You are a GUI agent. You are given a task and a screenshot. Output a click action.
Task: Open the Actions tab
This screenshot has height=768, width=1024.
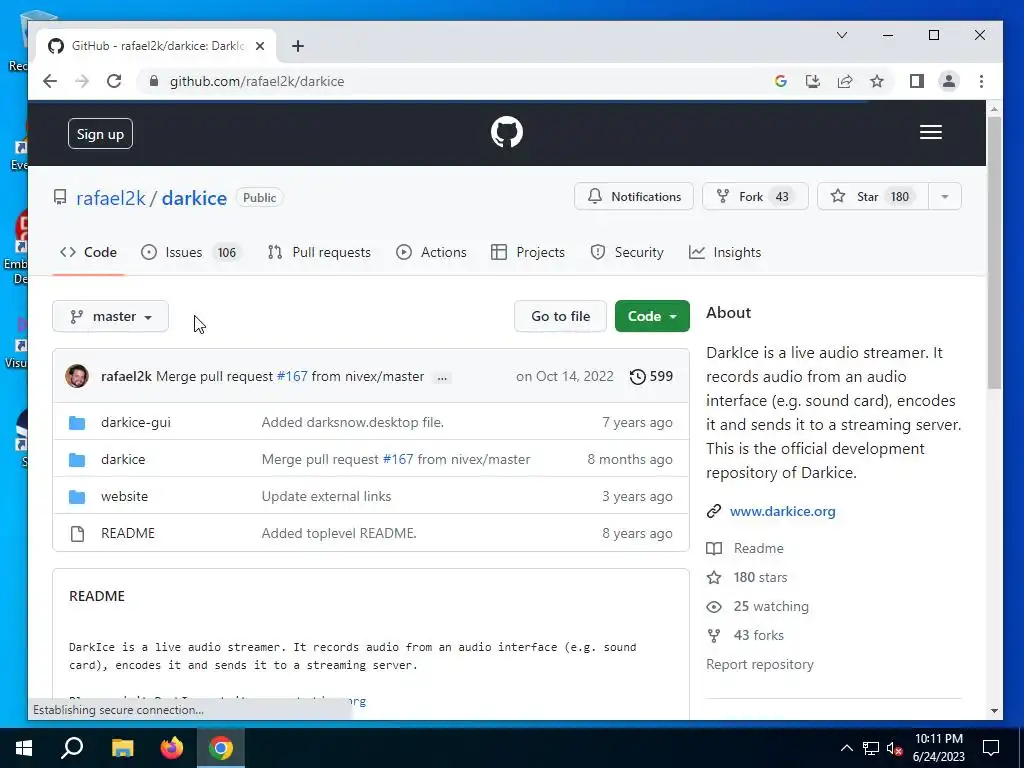tap(431, 252)
